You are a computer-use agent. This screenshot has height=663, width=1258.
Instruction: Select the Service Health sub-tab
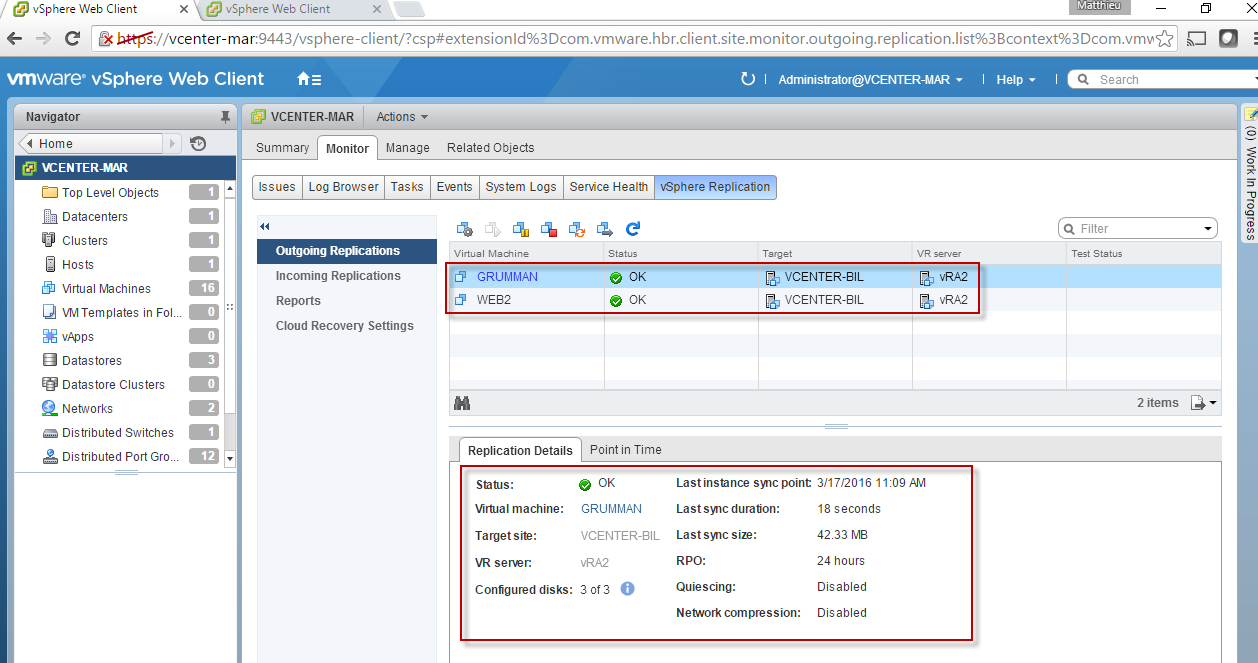point(608,187)
